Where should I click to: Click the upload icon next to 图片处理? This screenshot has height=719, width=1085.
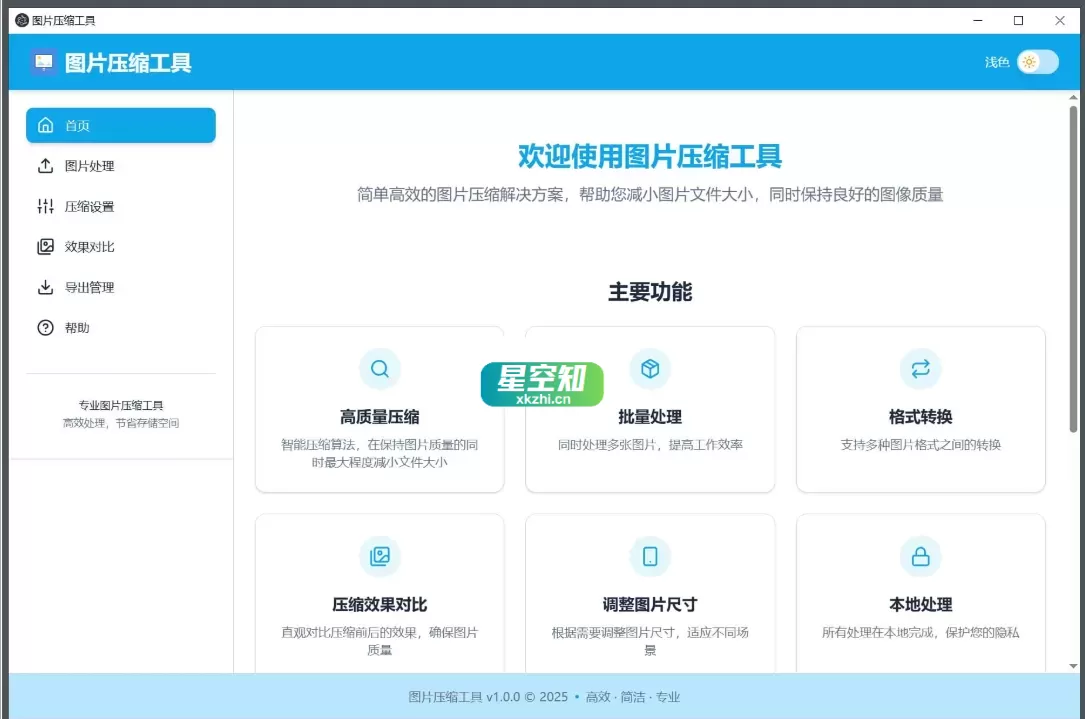click(44, 165)
